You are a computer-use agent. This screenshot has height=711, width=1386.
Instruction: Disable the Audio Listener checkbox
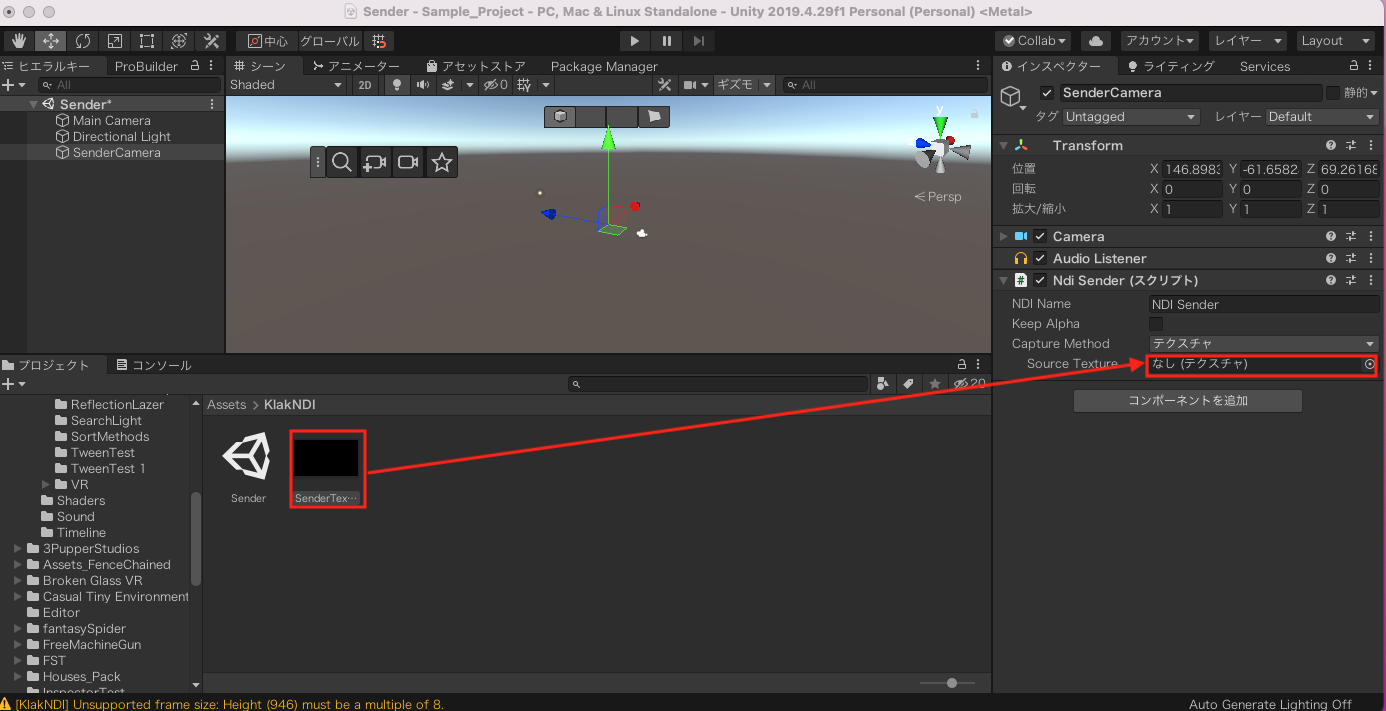tap(1040, 259)
